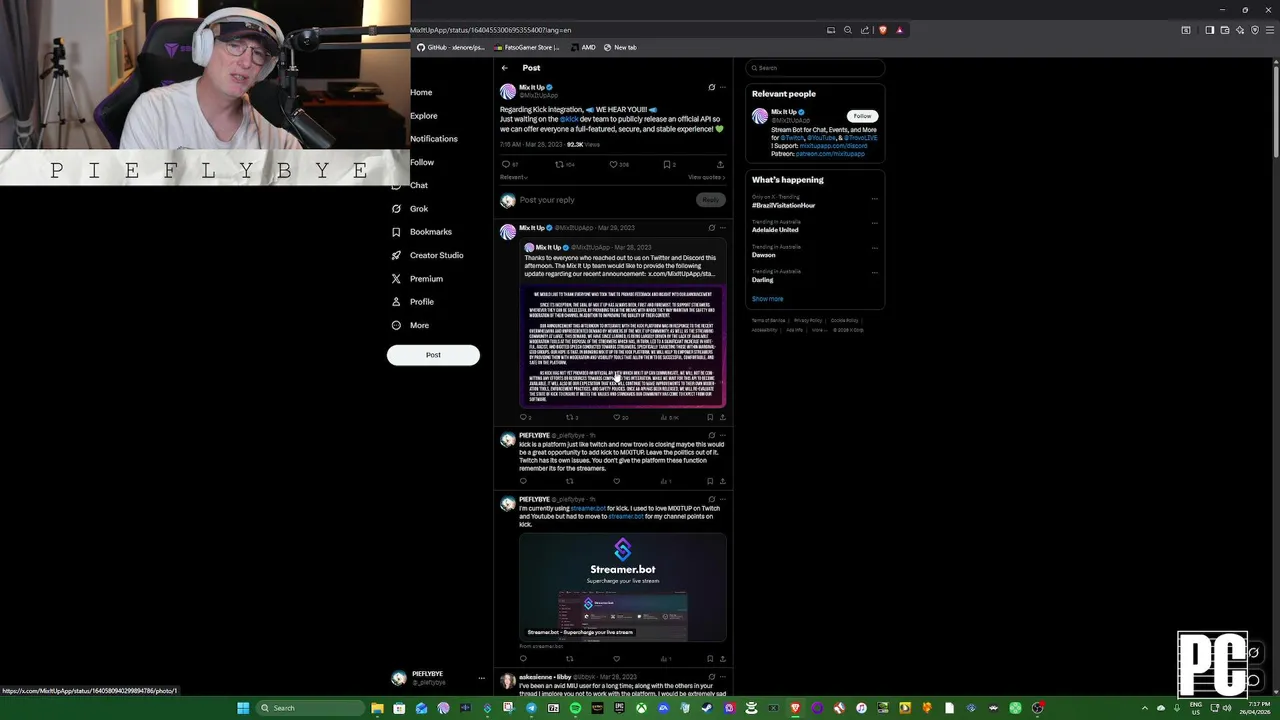The height and width of the screenshot is (720, 1280).
Task: Share the main Mix It Up post
Action: tap(720, 164)
